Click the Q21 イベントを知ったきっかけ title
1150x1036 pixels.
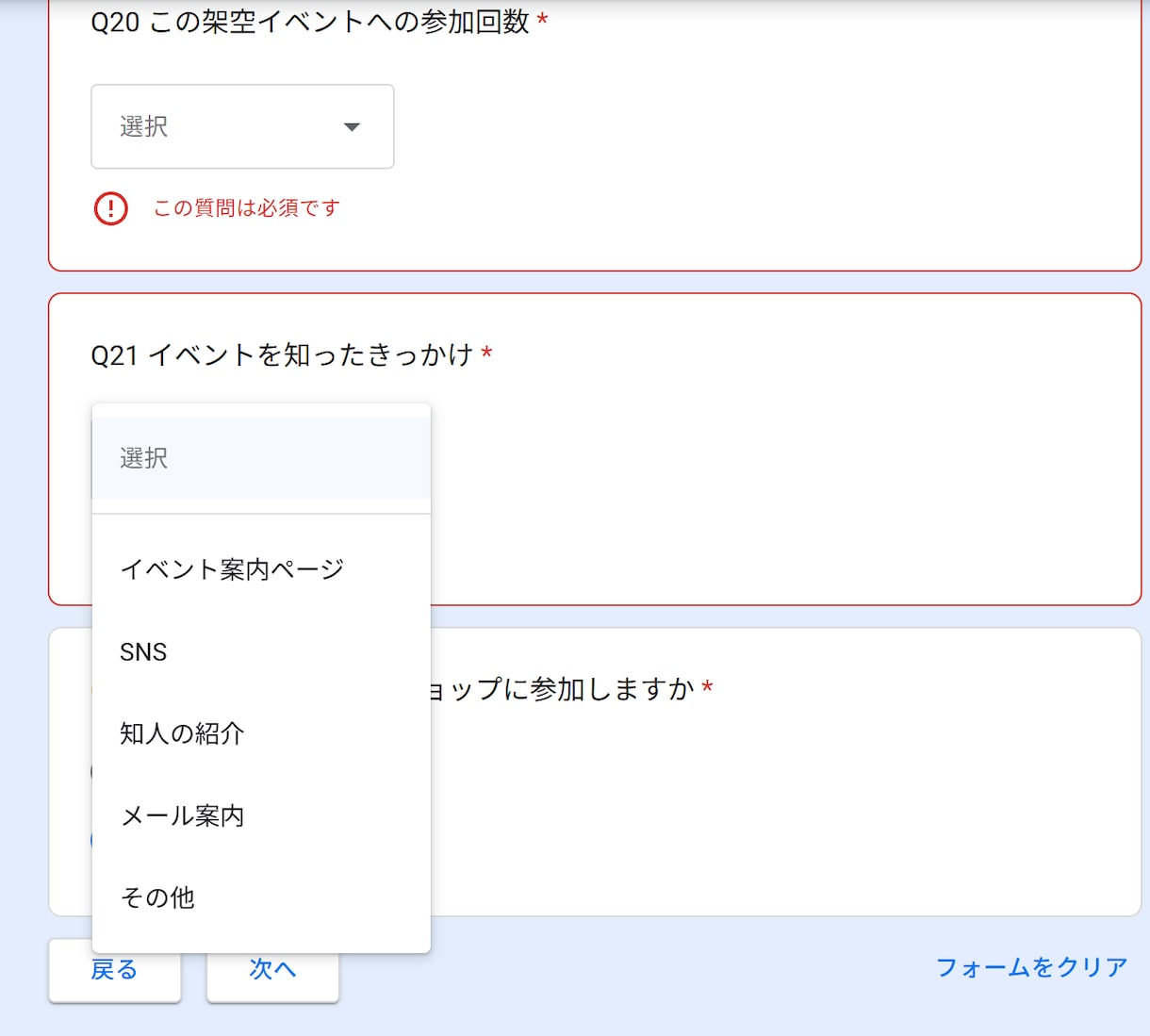(x=282, y=355)
